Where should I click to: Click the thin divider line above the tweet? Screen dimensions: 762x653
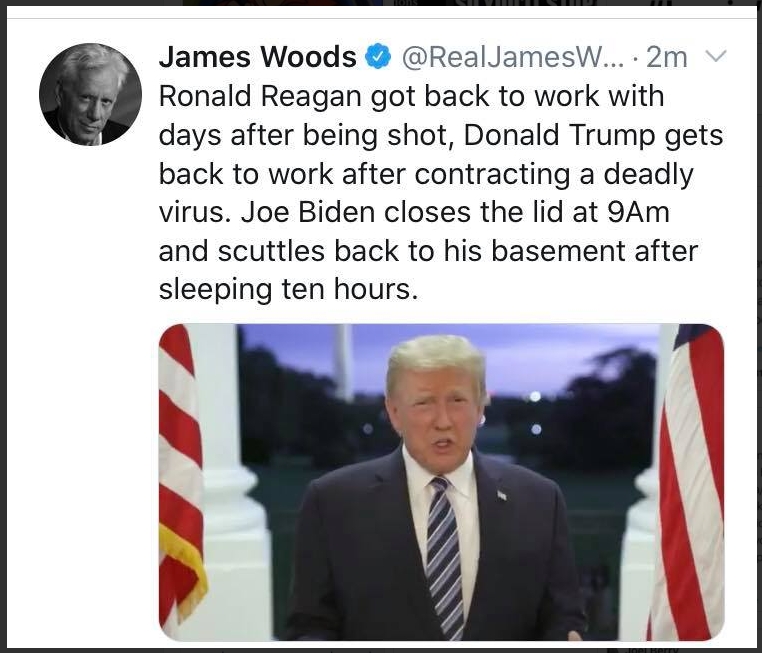click(381, 18)
